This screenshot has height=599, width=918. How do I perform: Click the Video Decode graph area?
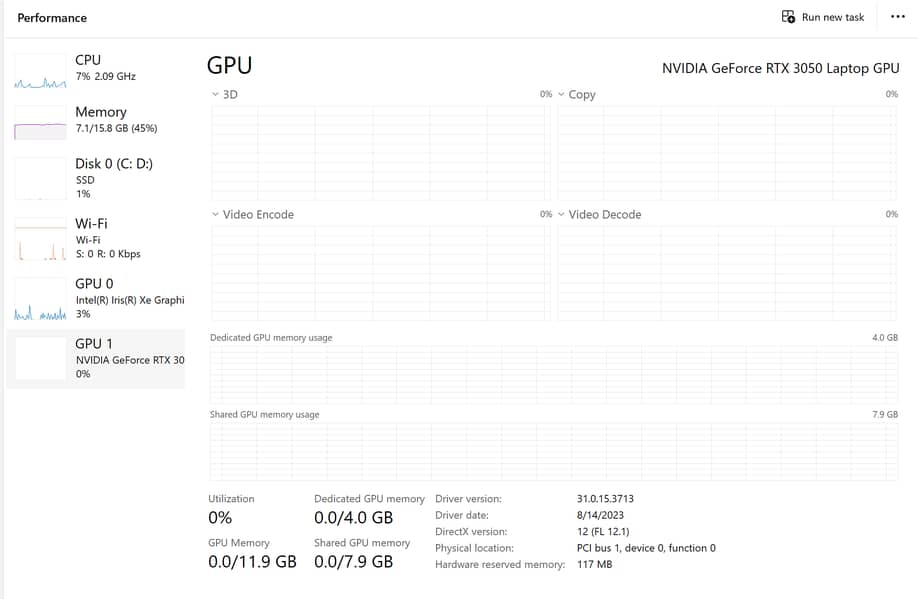(727, 272)
